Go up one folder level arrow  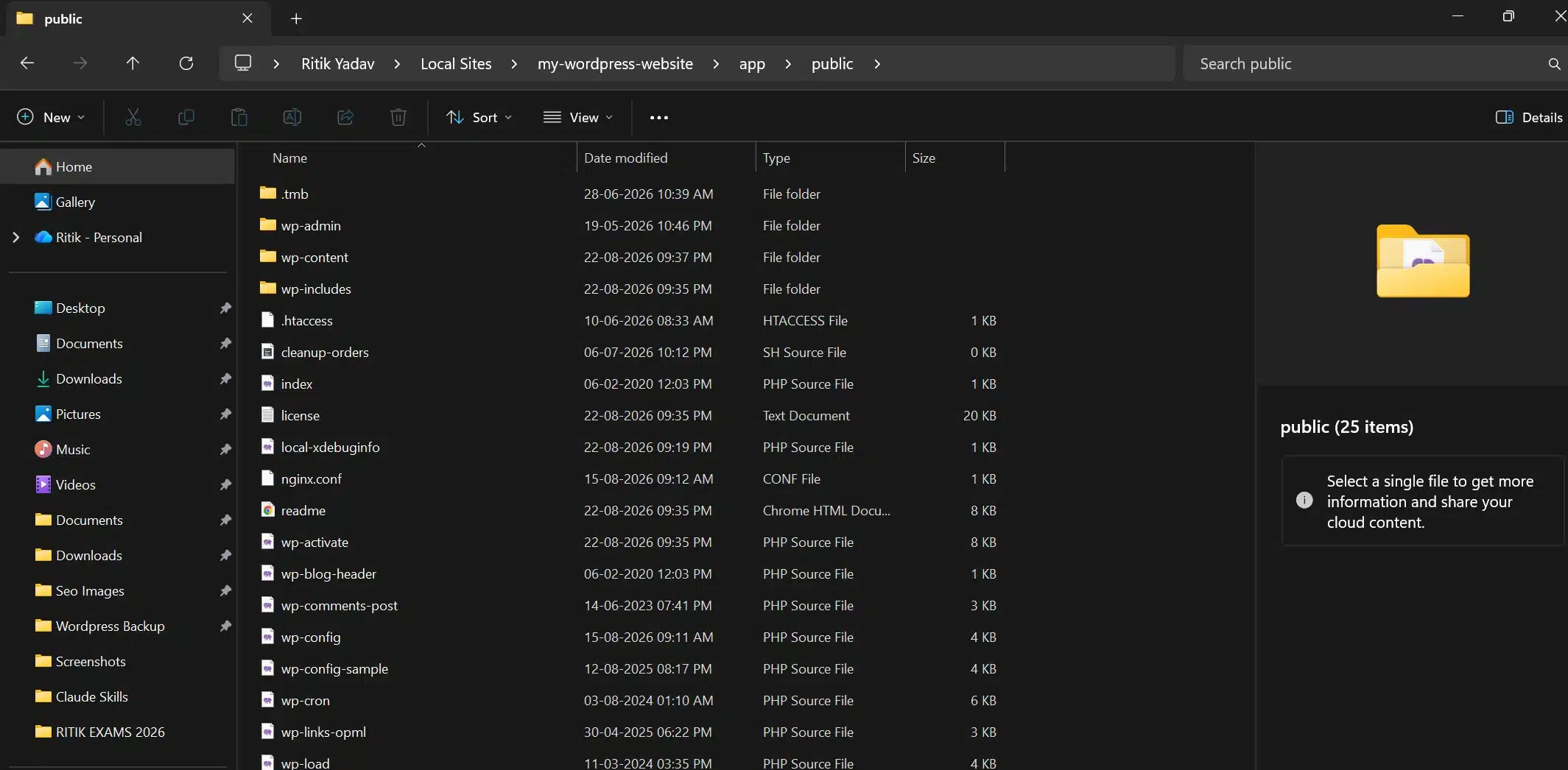(x=133, y=63)
